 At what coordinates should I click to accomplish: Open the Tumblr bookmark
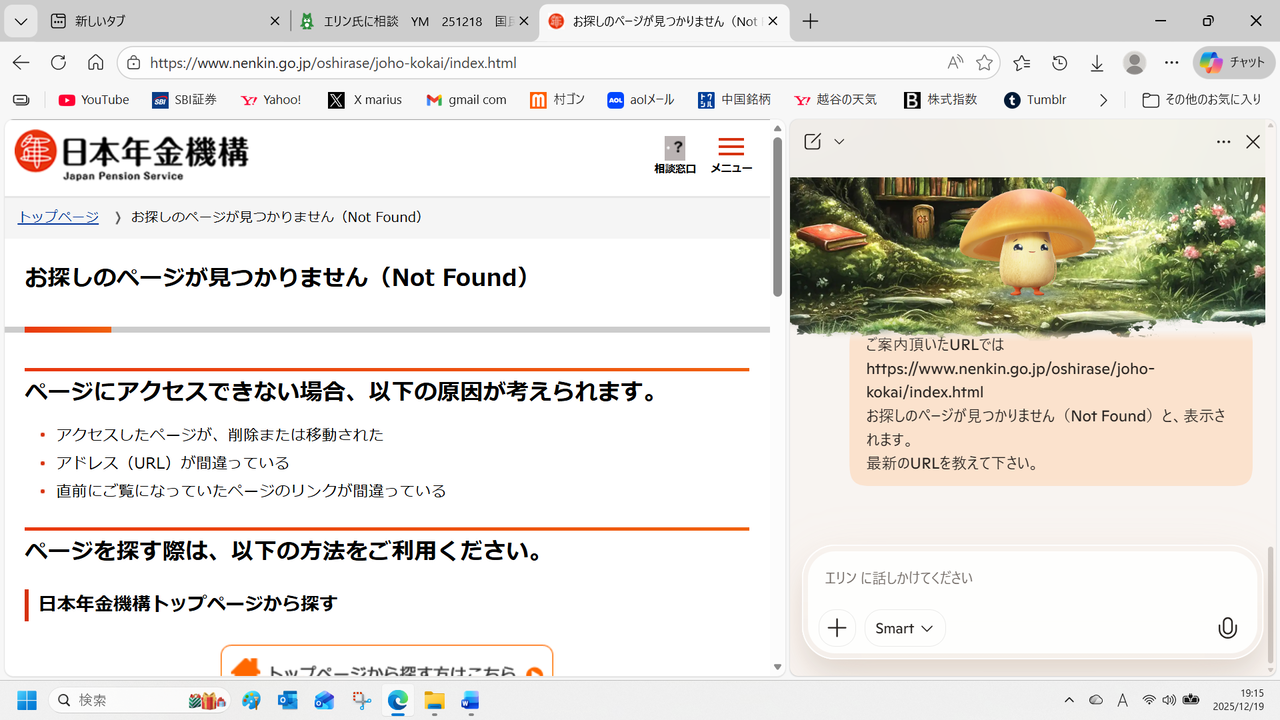click(x=1036, y=100)
